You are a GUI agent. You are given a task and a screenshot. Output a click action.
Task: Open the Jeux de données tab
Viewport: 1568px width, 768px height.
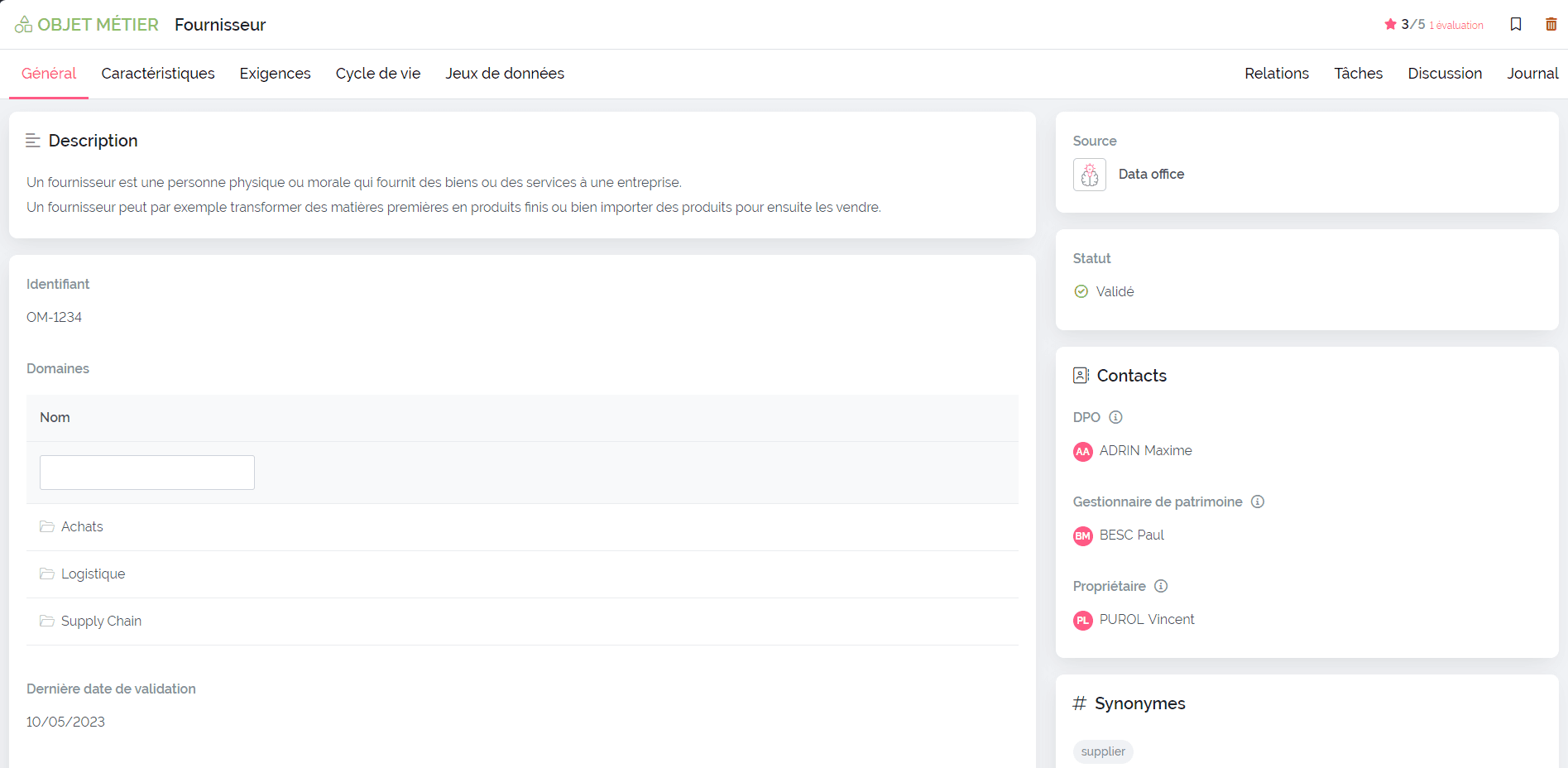pyautogui.click(x=505, y=74)
